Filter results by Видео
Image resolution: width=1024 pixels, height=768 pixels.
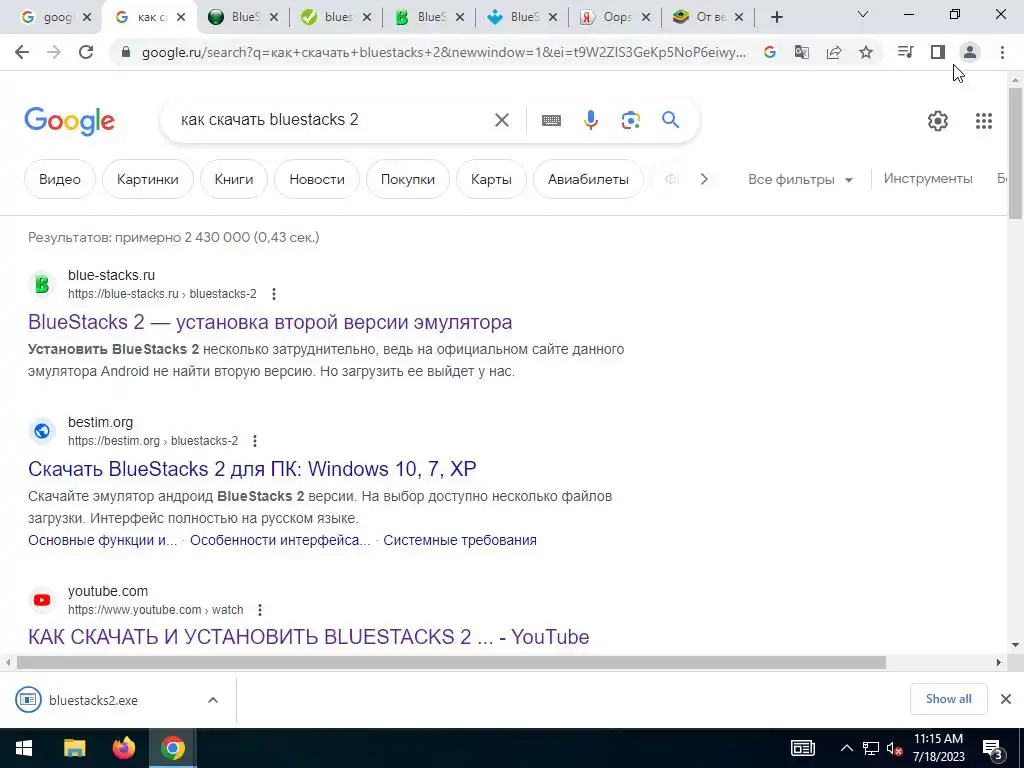pyautogui.click(x=59, y=180)
